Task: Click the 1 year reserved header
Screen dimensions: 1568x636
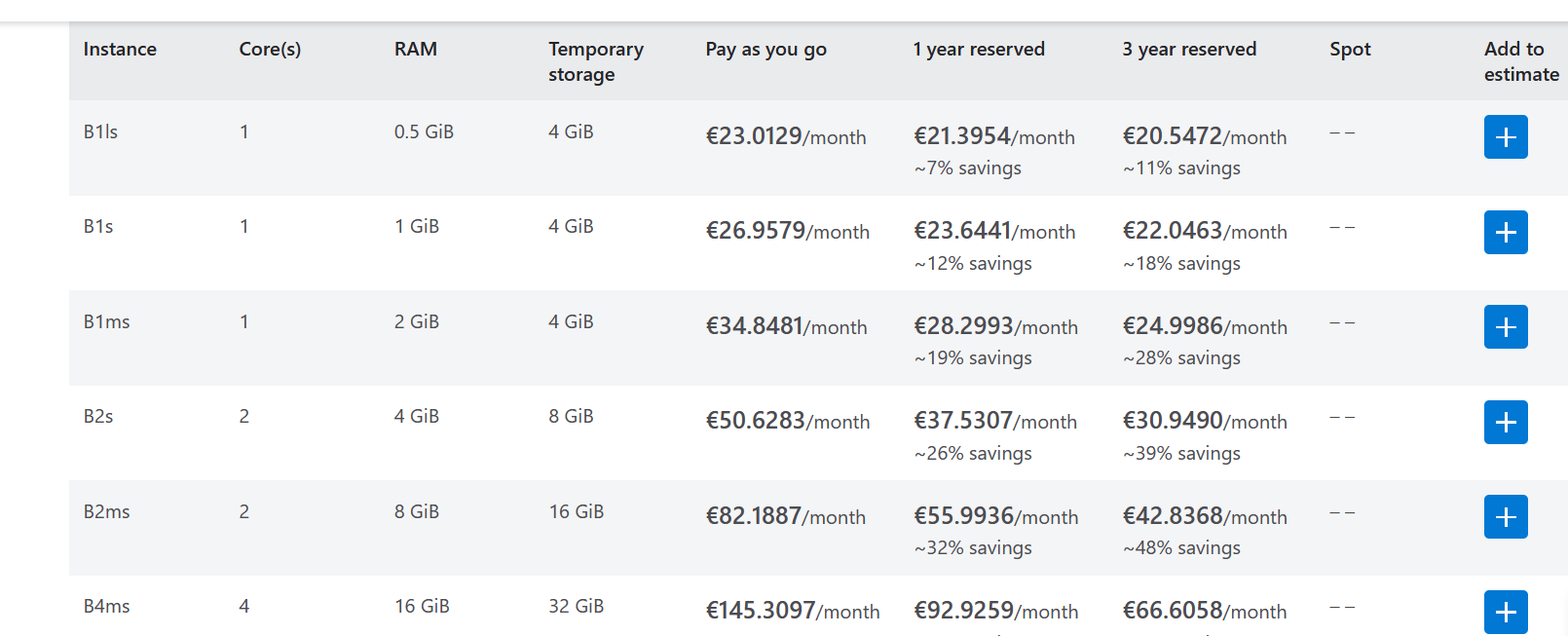Action: (x=978, y=50)
